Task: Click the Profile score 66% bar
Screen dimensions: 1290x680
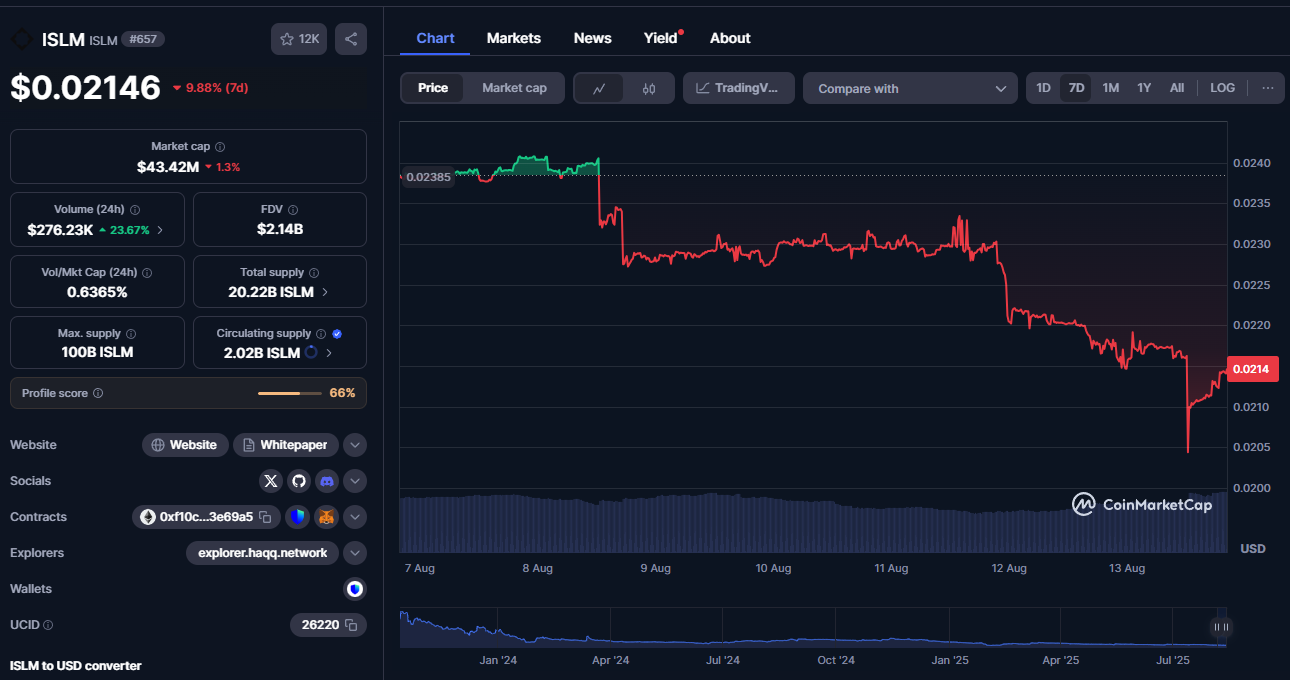Action: [290, 394]
